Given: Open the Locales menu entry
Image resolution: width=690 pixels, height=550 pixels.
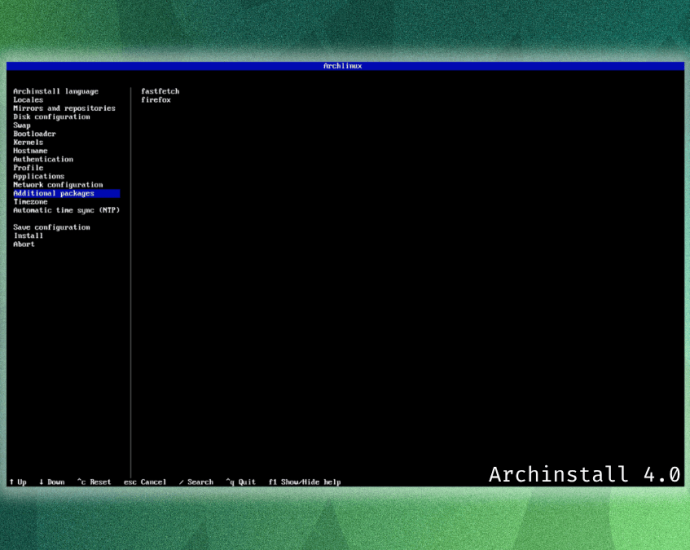Looking at the screenshot, I should point(28,100).
